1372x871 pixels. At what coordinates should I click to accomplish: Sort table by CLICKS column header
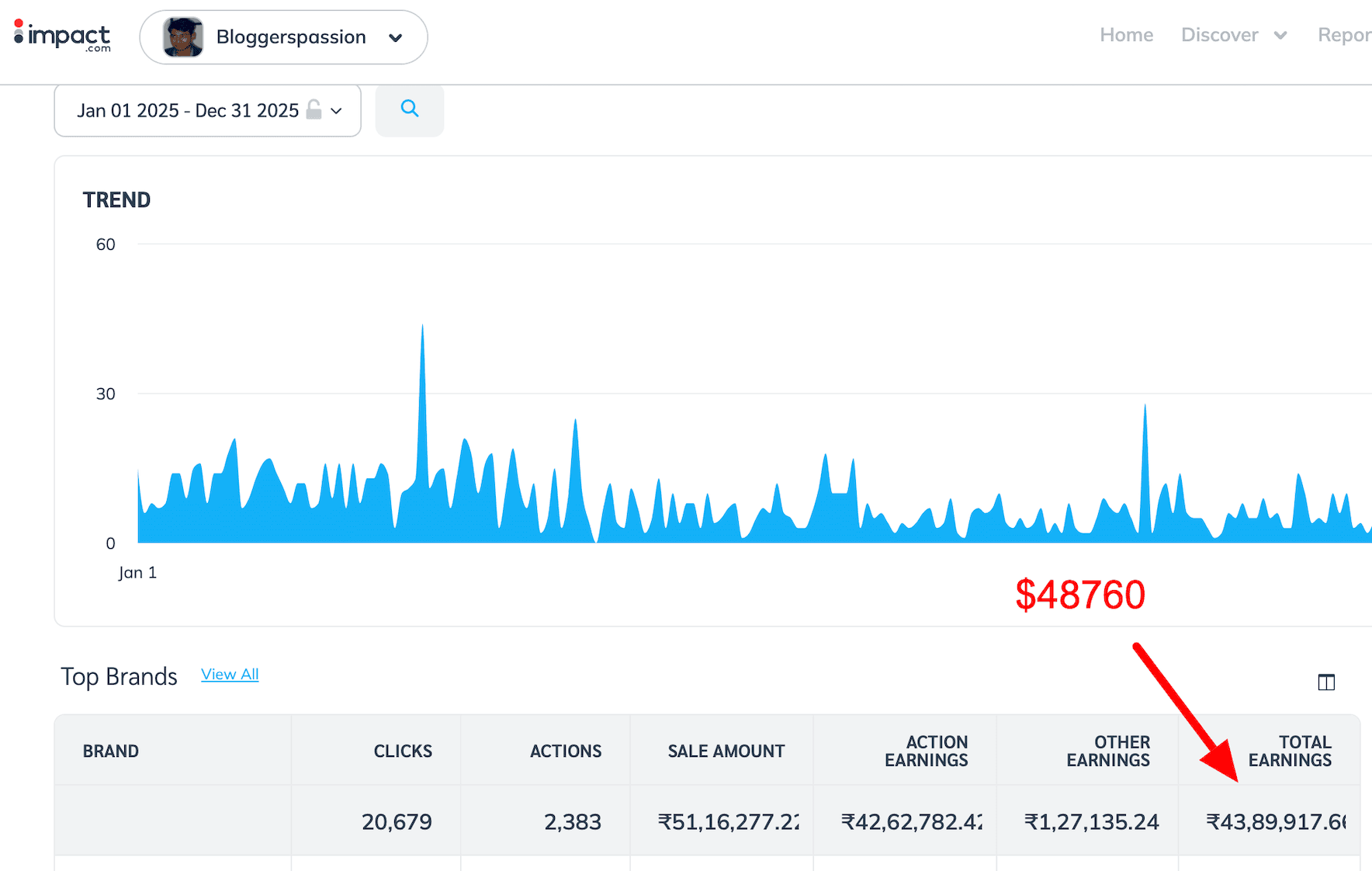click(403, 751)
